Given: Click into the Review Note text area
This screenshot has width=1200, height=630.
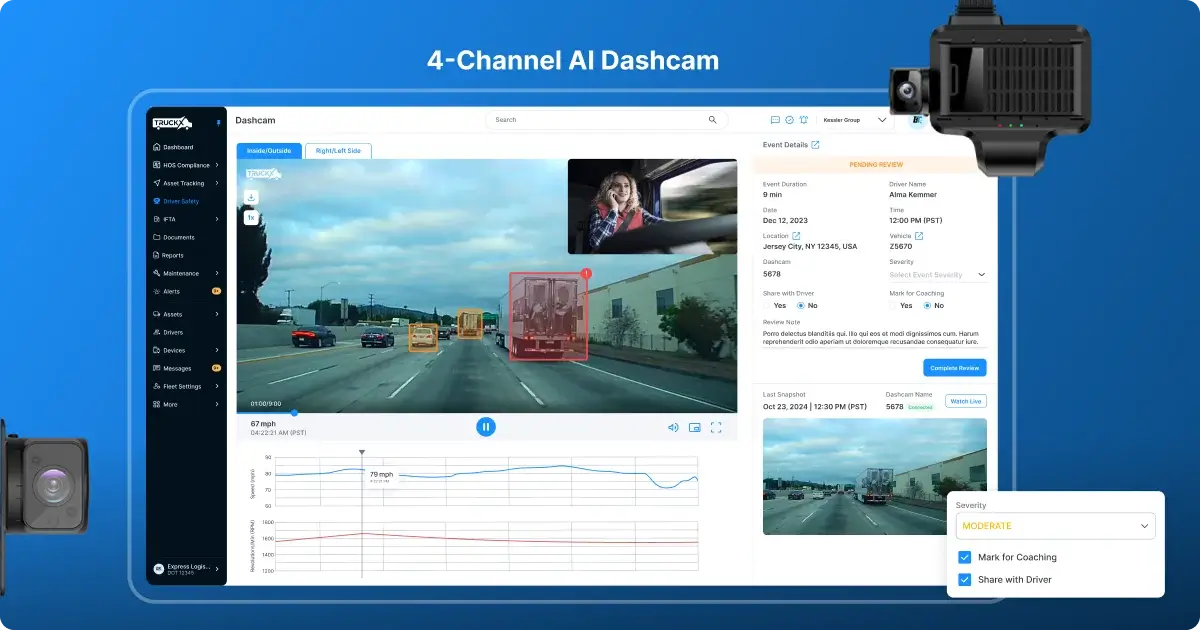Looking at the screenshot, I should pos(874,337).
